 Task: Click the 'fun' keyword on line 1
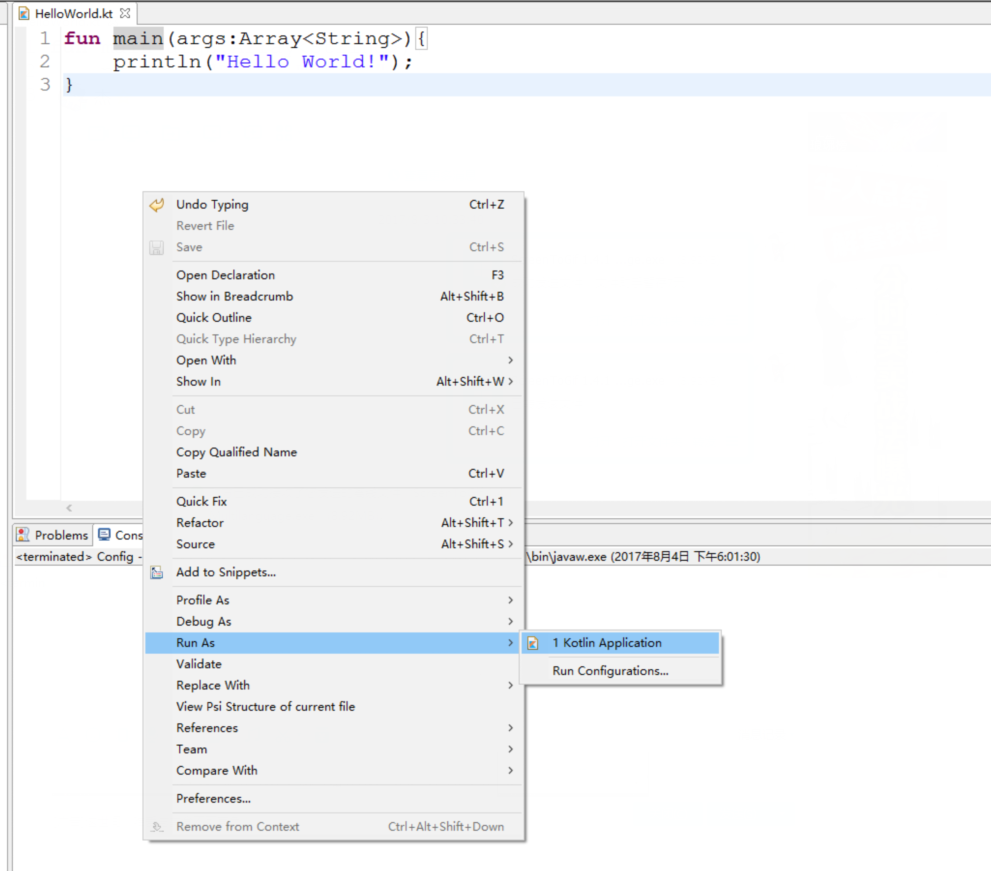click(82, 39)
